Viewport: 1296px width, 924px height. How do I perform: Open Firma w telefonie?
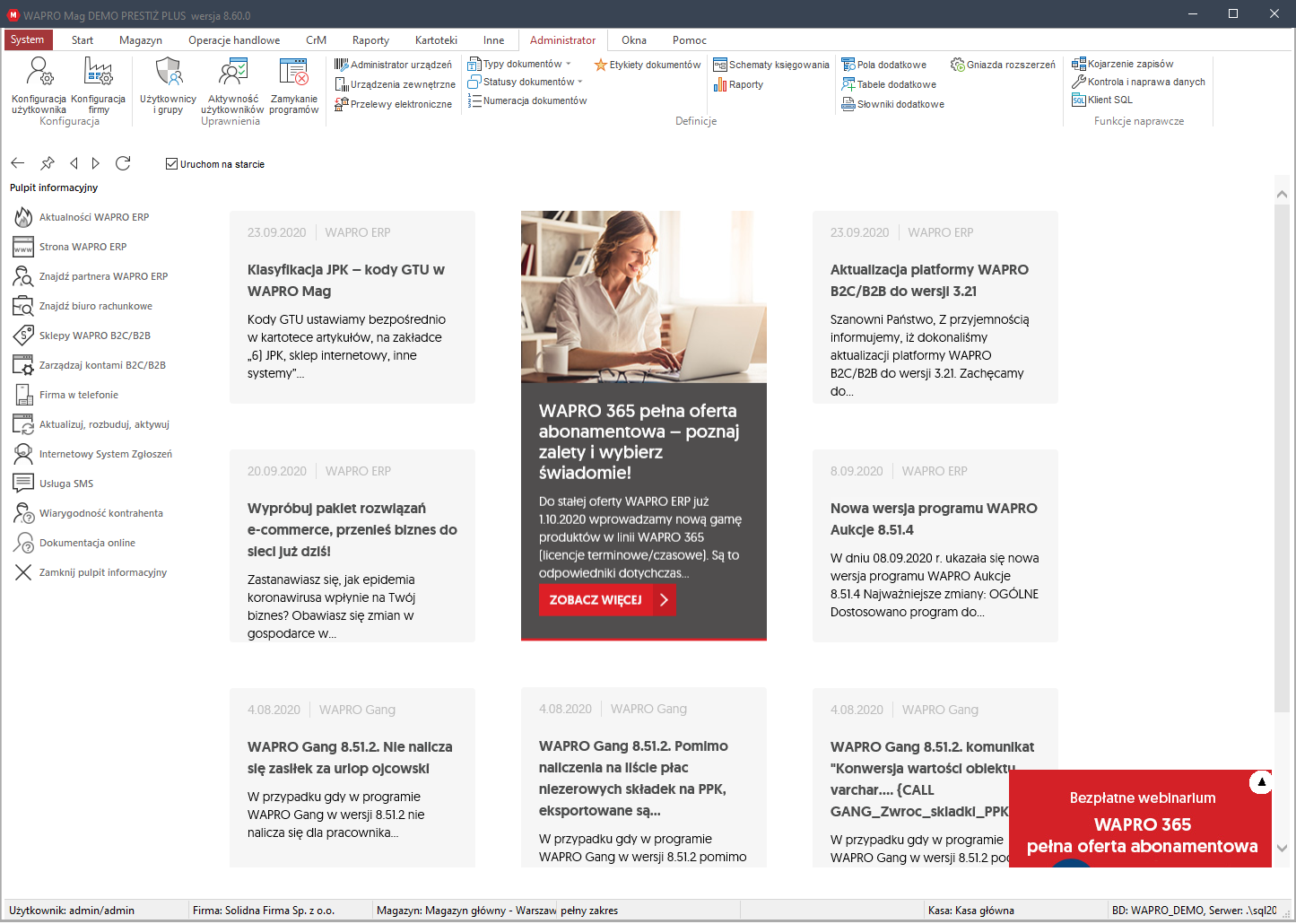click(x=66, y=395)
